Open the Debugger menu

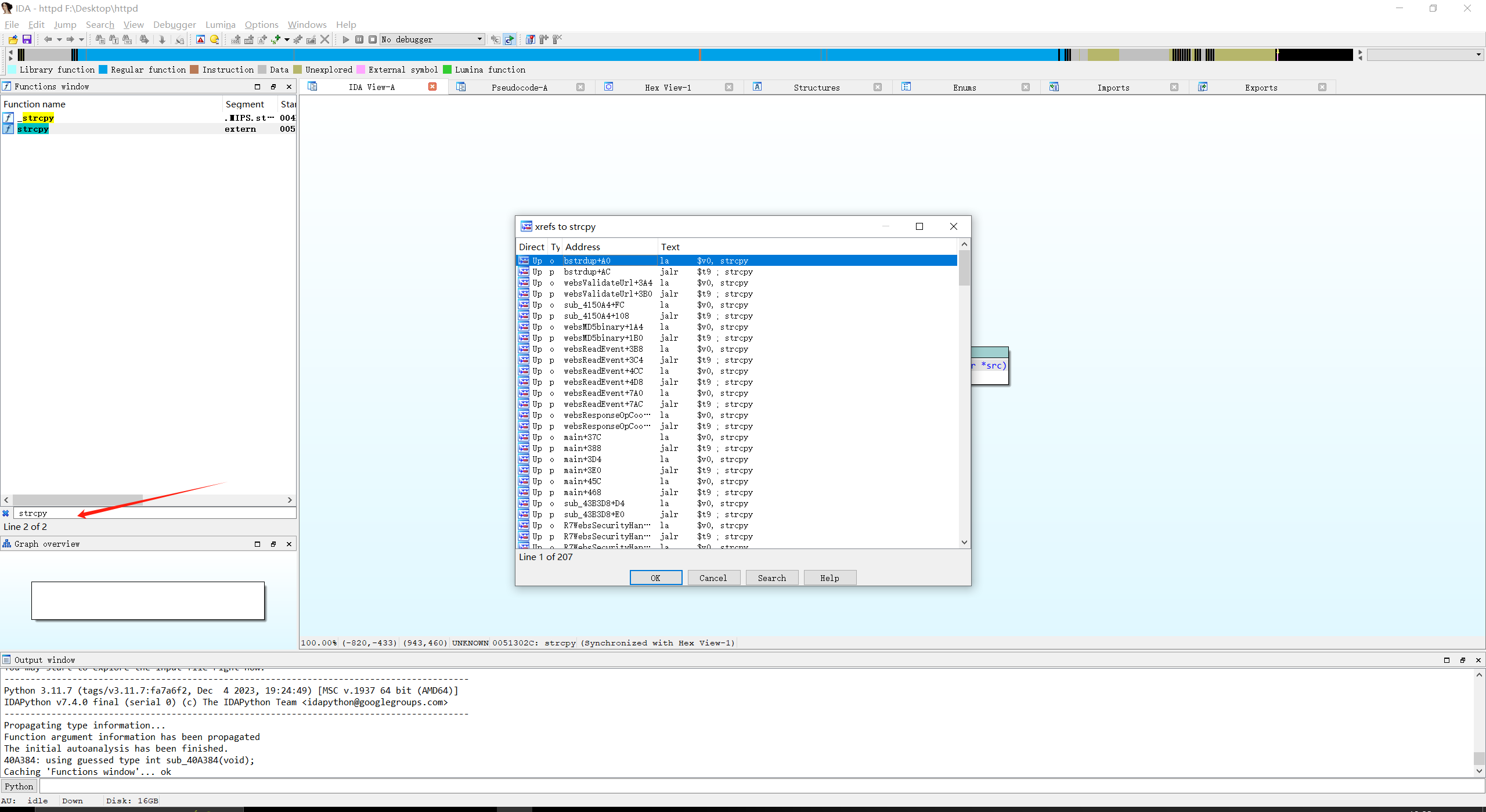174,24
